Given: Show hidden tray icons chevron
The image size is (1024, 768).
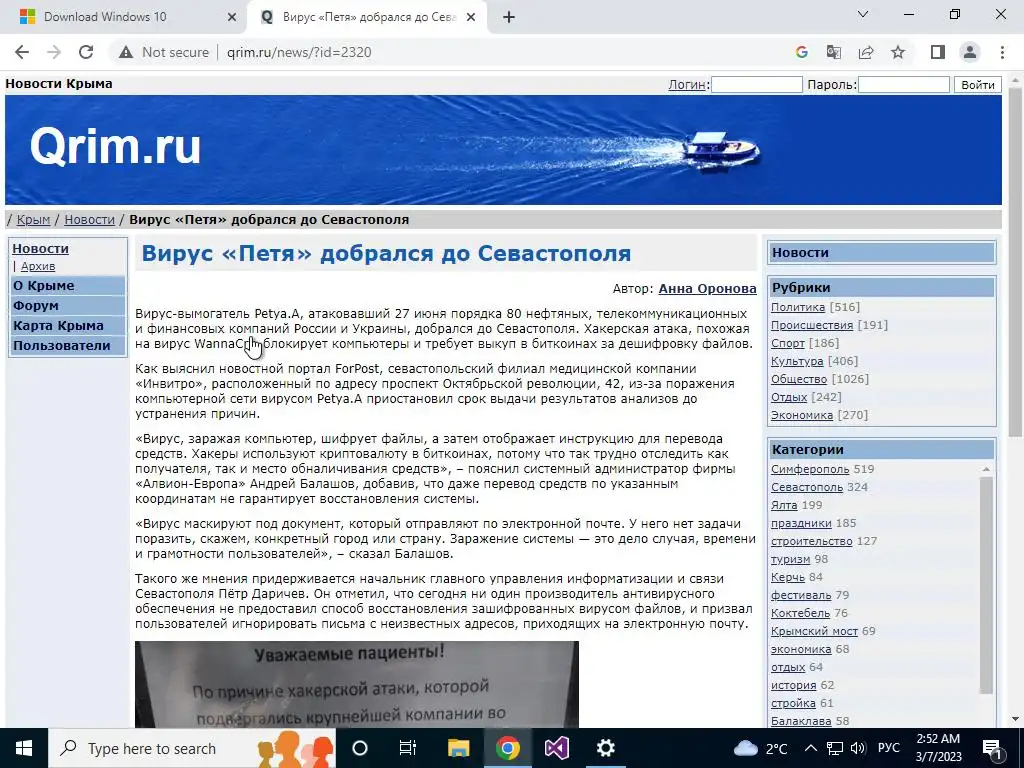Looking at the screenshot, I should point(810,748).
